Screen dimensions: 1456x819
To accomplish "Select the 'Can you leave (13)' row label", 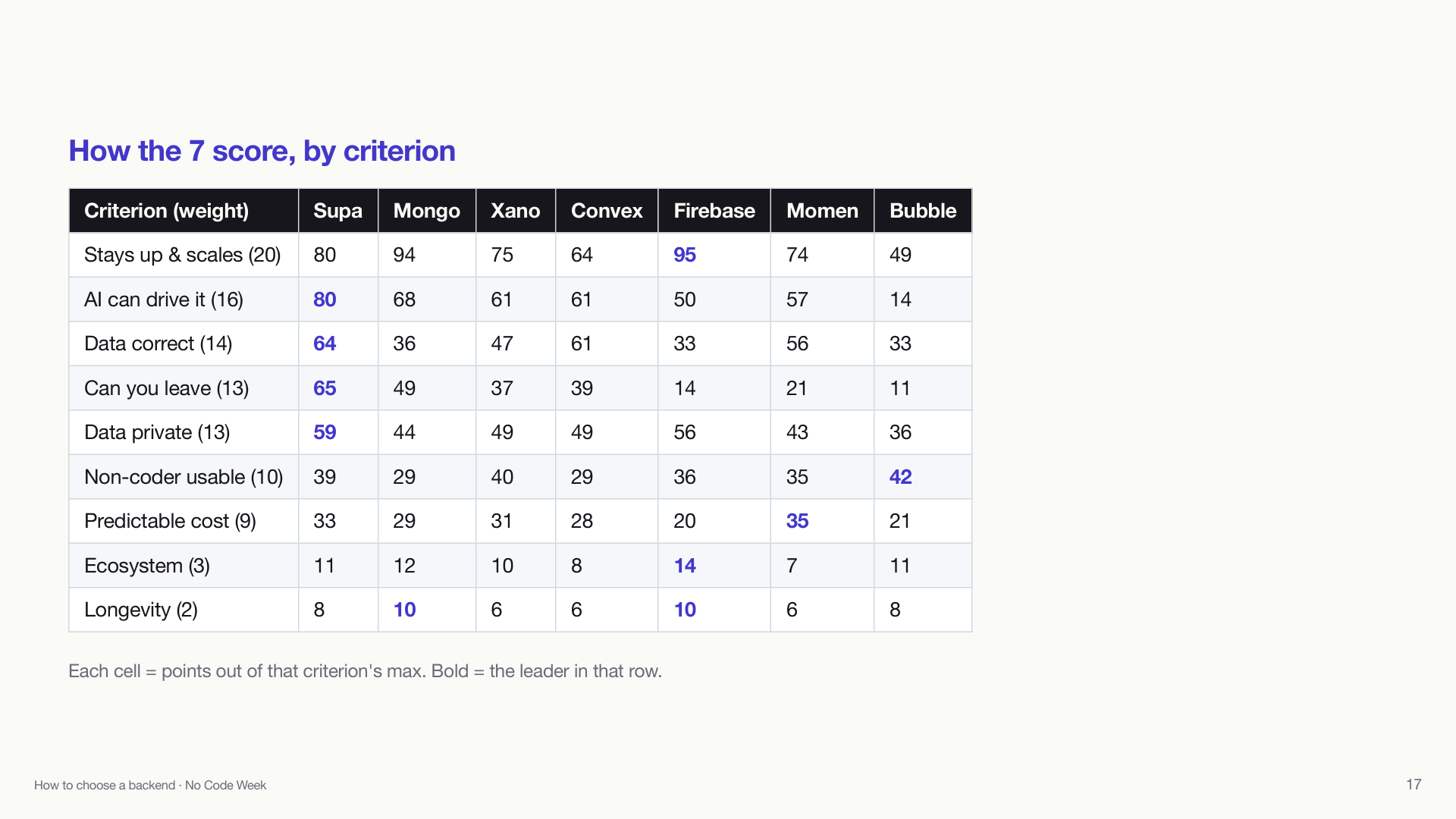I will pyautogui.click(x=167, y=388).
